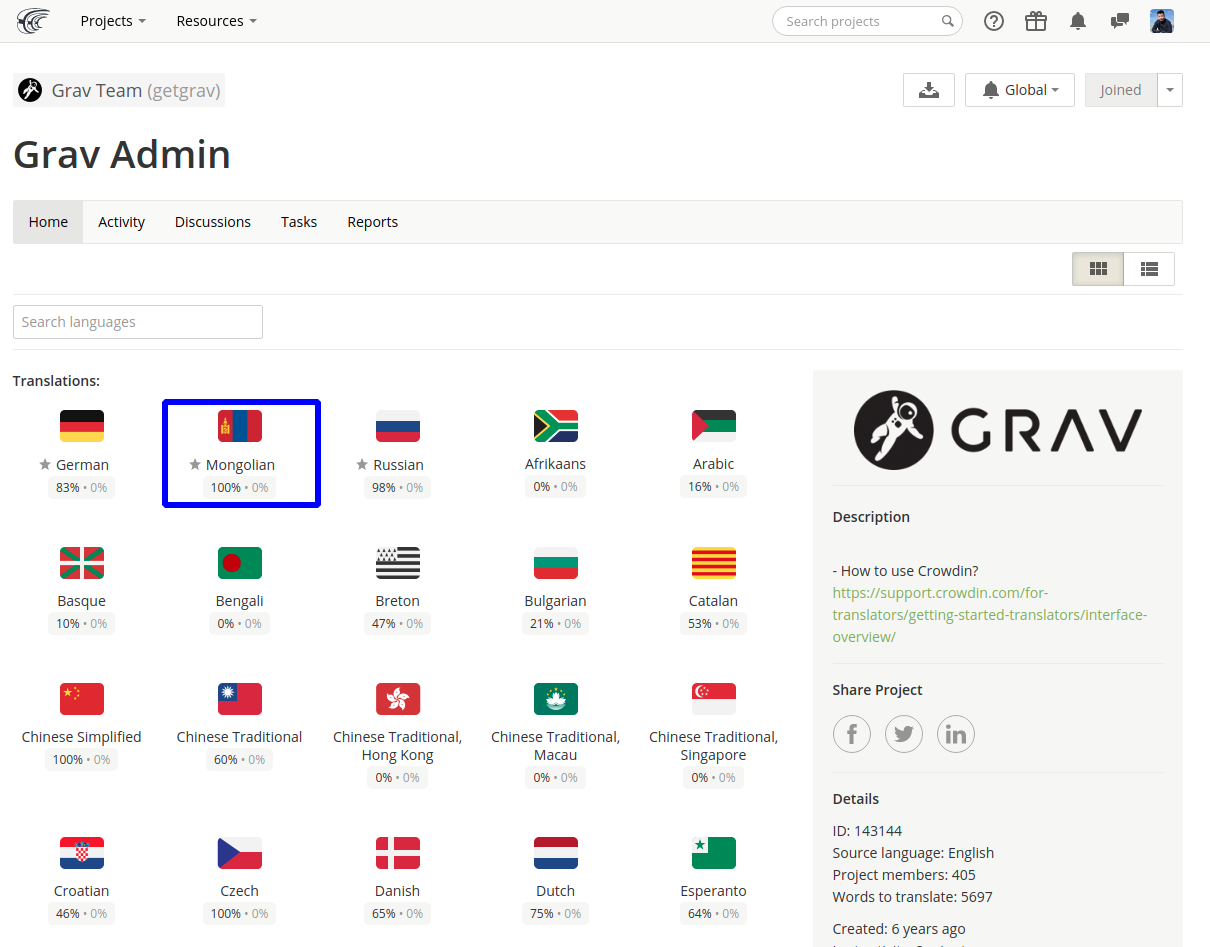1210x947 pixels.
Task: Click the 'Project members: 405' text
Action: click(x=904, y=875)
